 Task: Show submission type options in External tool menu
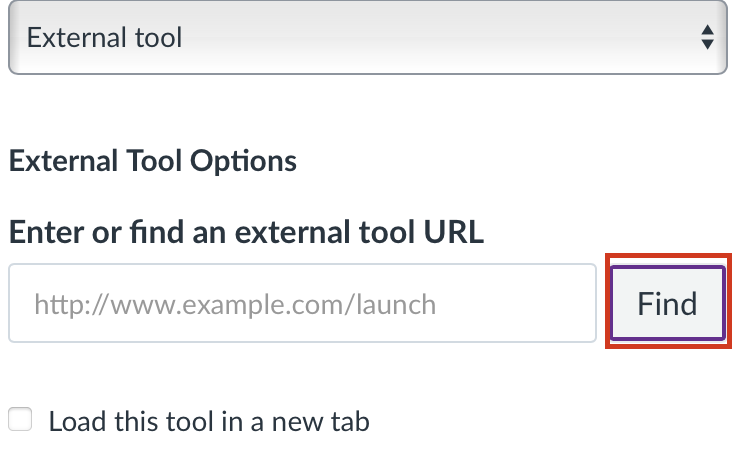point(365,39)
